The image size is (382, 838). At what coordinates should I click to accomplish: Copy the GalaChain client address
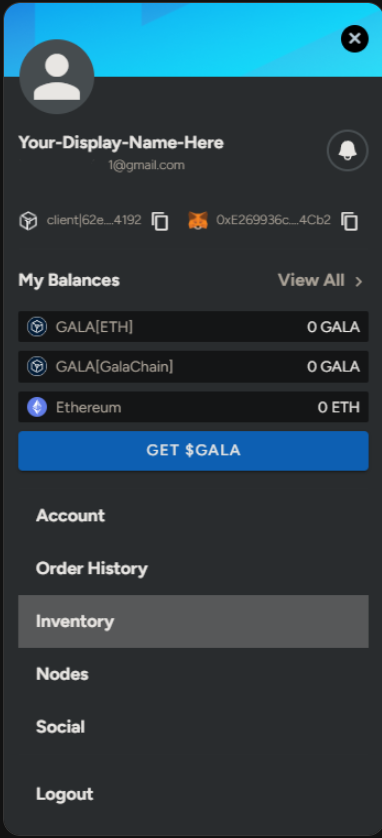pyautogui.click(x=160, y=221)
